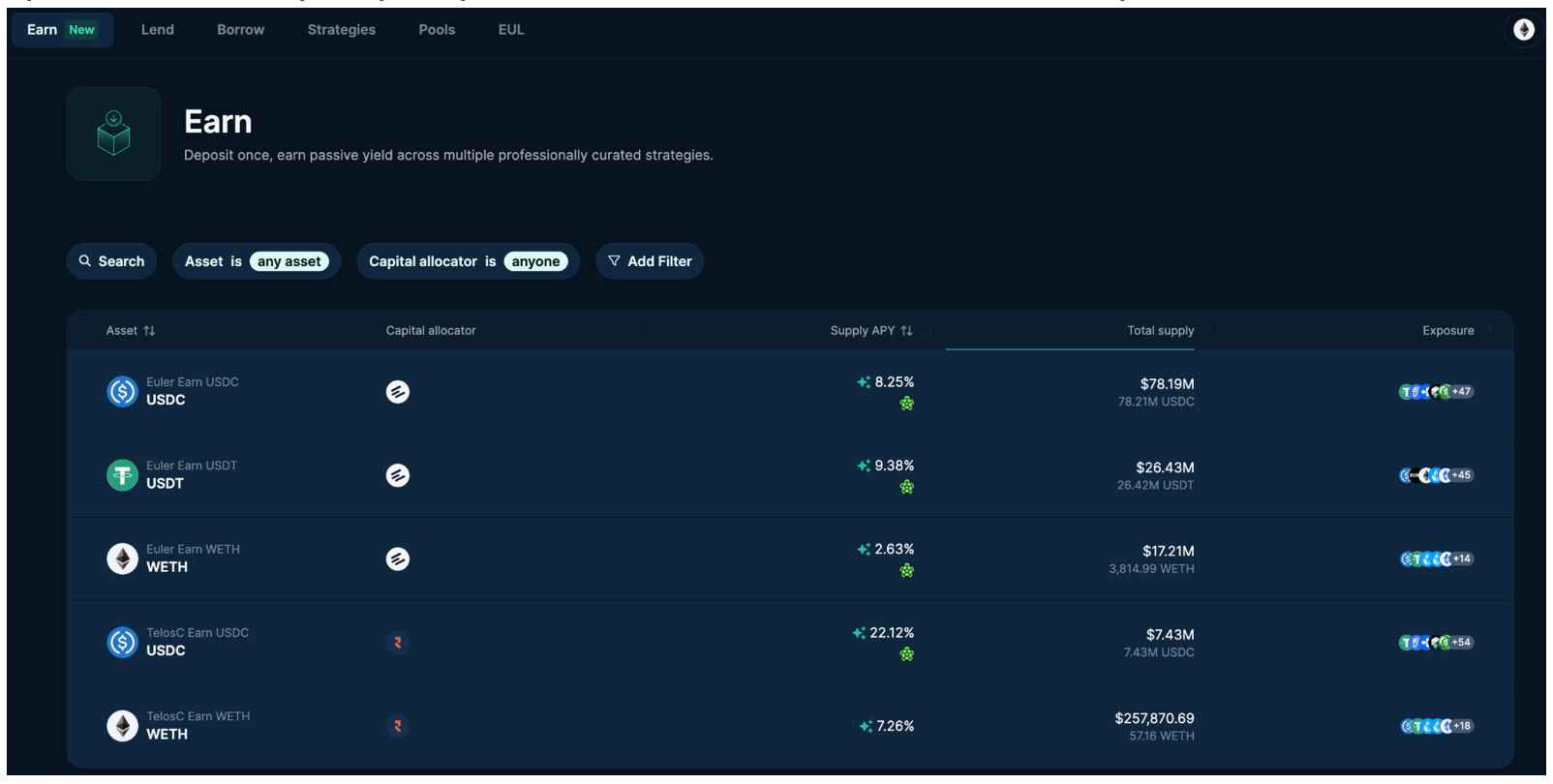Click the exposure token icons showing +18

[1437, 726]
